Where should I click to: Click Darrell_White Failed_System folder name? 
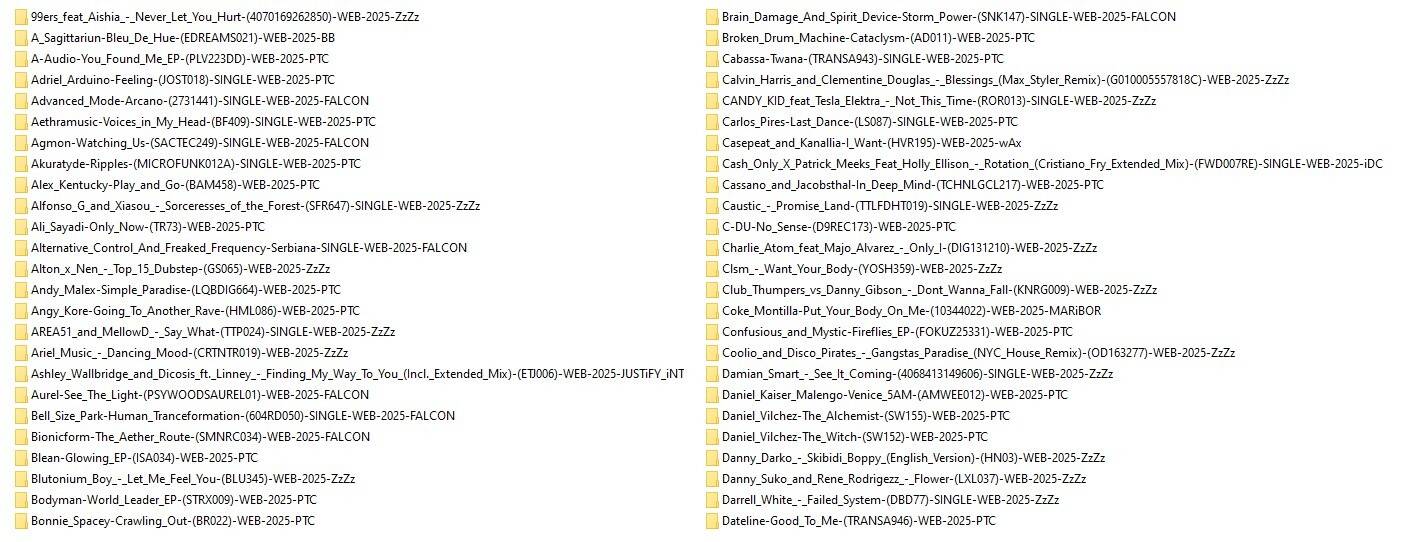pyautogui.click(x=890, y=500)
